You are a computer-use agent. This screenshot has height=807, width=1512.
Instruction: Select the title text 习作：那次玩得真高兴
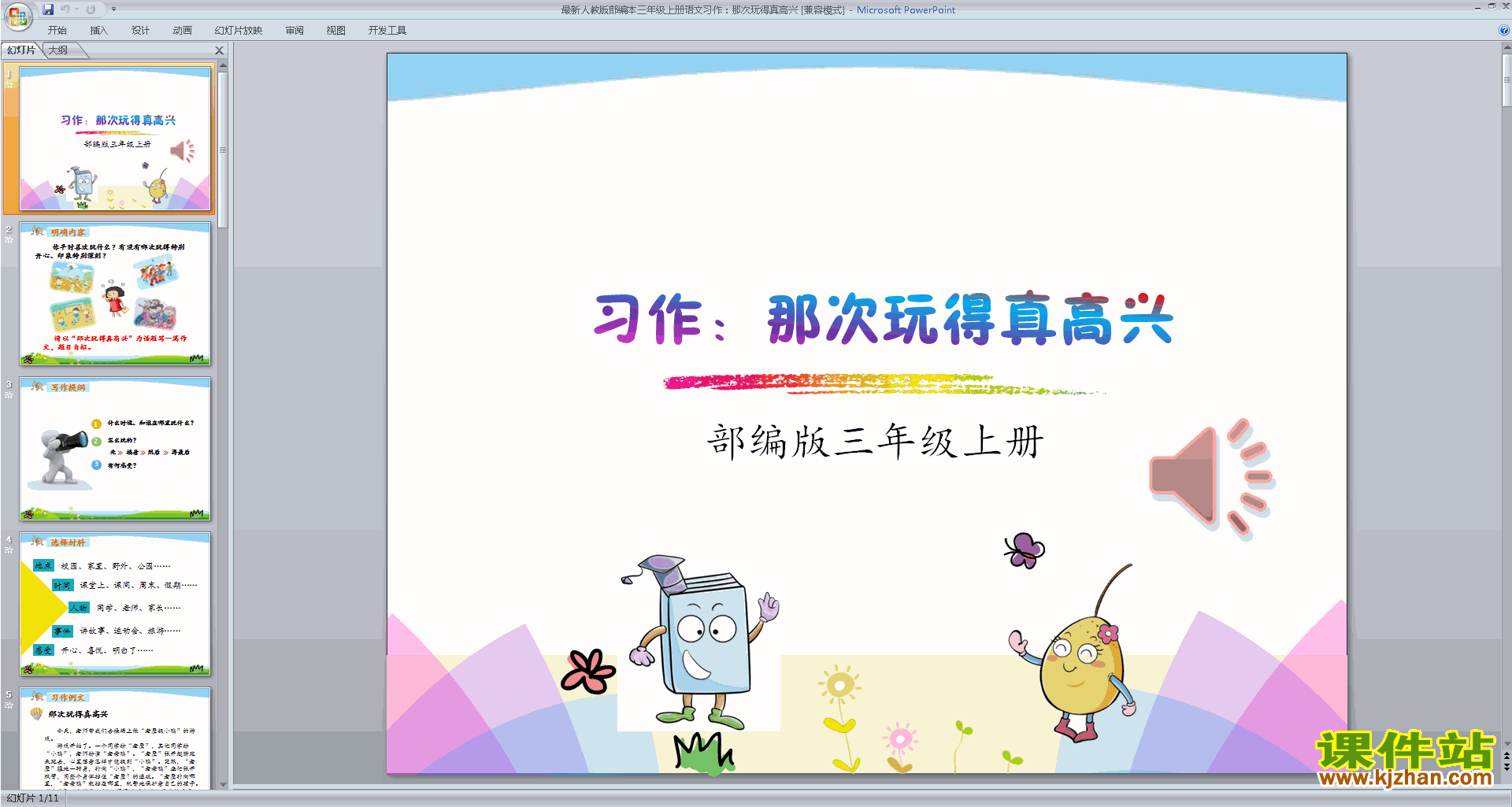[x=884, y=319]
